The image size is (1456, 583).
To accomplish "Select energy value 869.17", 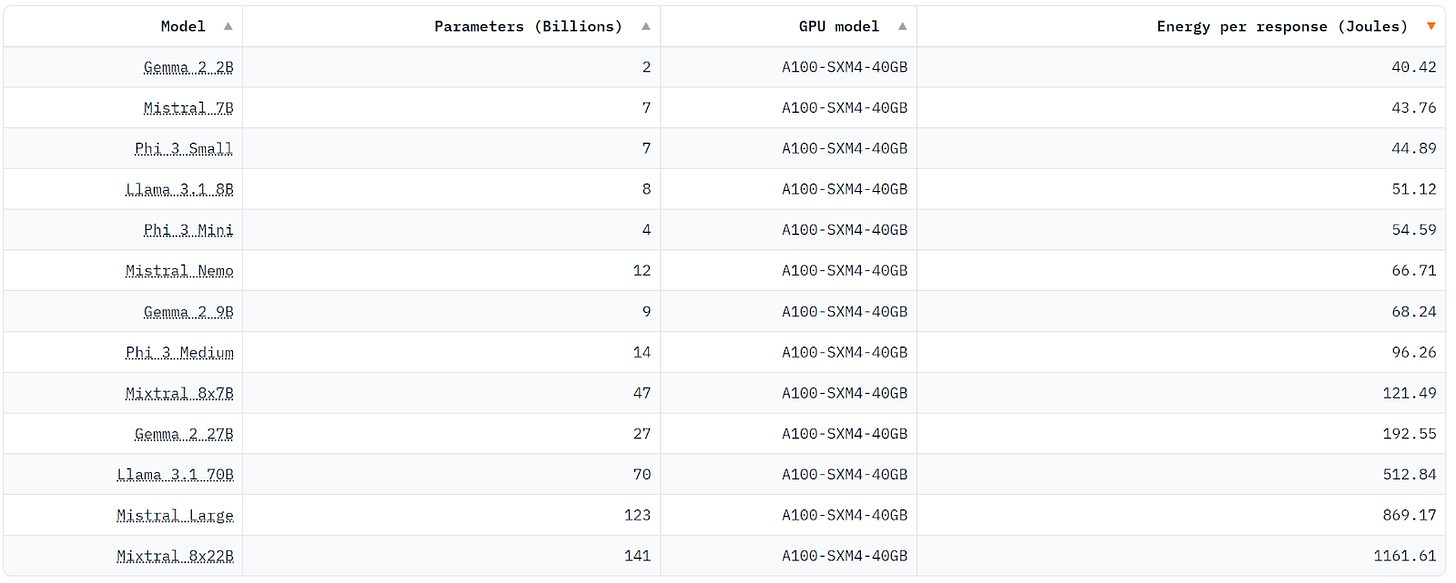I will click(1410, 516).
